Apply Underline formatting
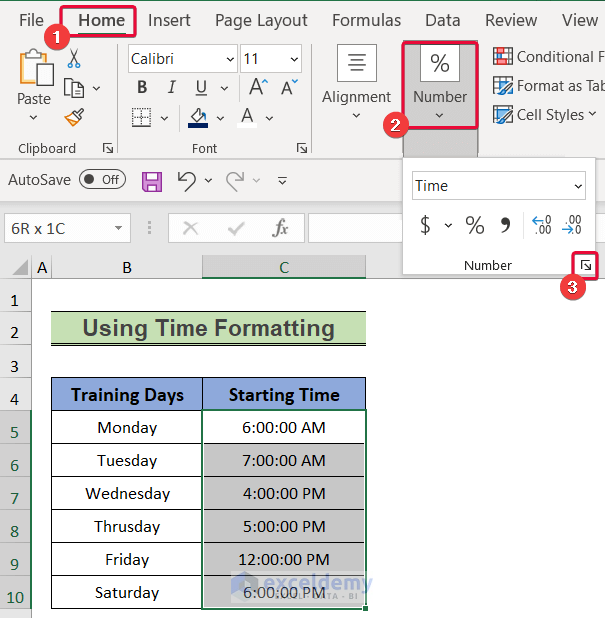The width and height of the screenshot is (605, 618). coord(201,87)
